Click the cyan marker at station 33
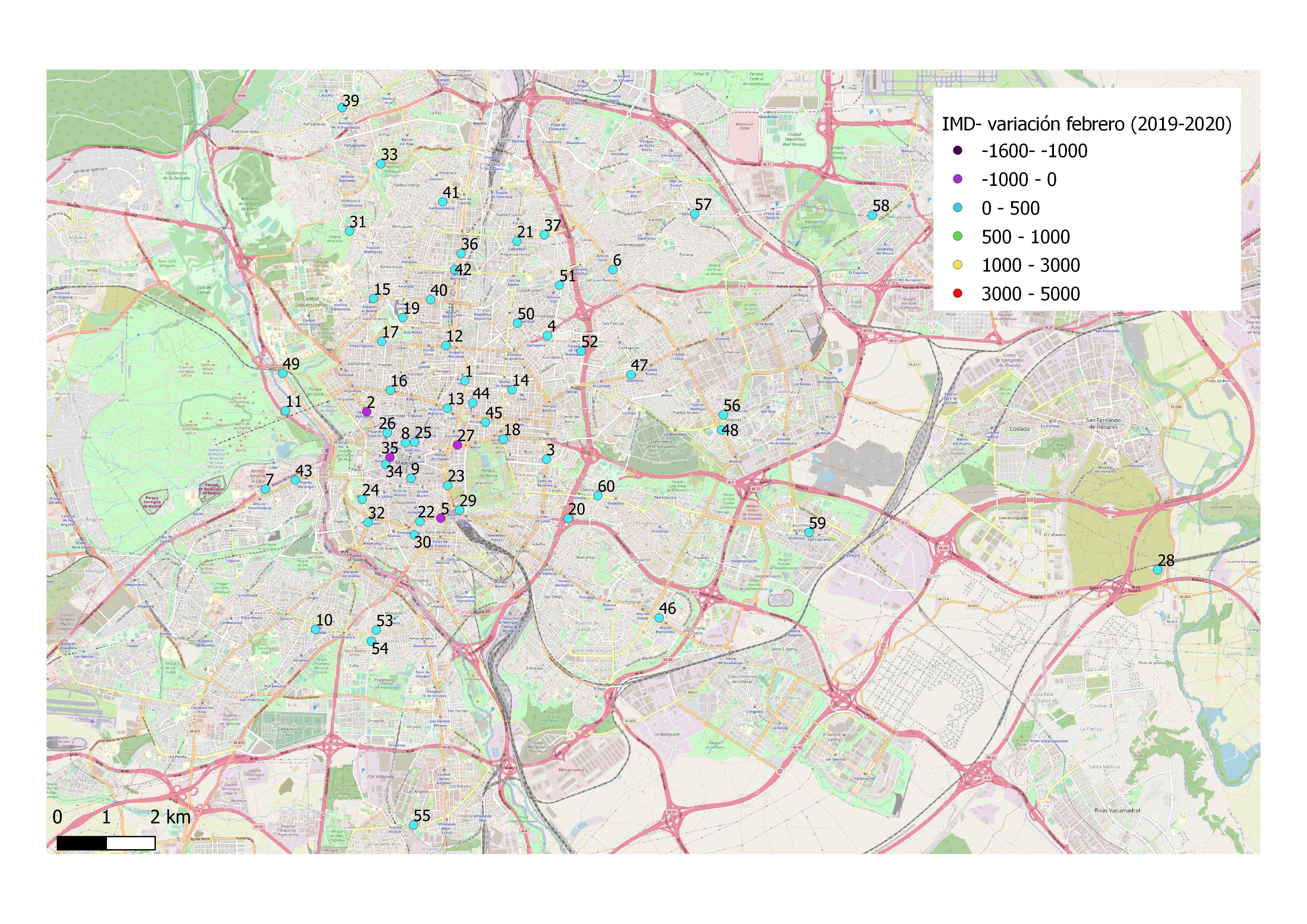This screenshot has height=924, width=1307. pos(381,164)
